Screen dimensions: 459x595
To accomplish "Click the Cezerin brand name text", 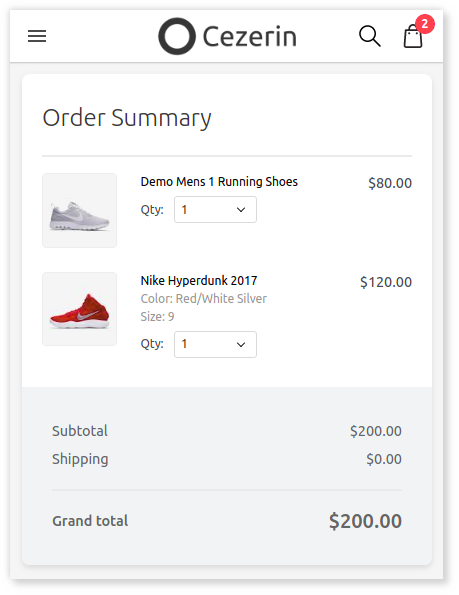I will (250, 37).
